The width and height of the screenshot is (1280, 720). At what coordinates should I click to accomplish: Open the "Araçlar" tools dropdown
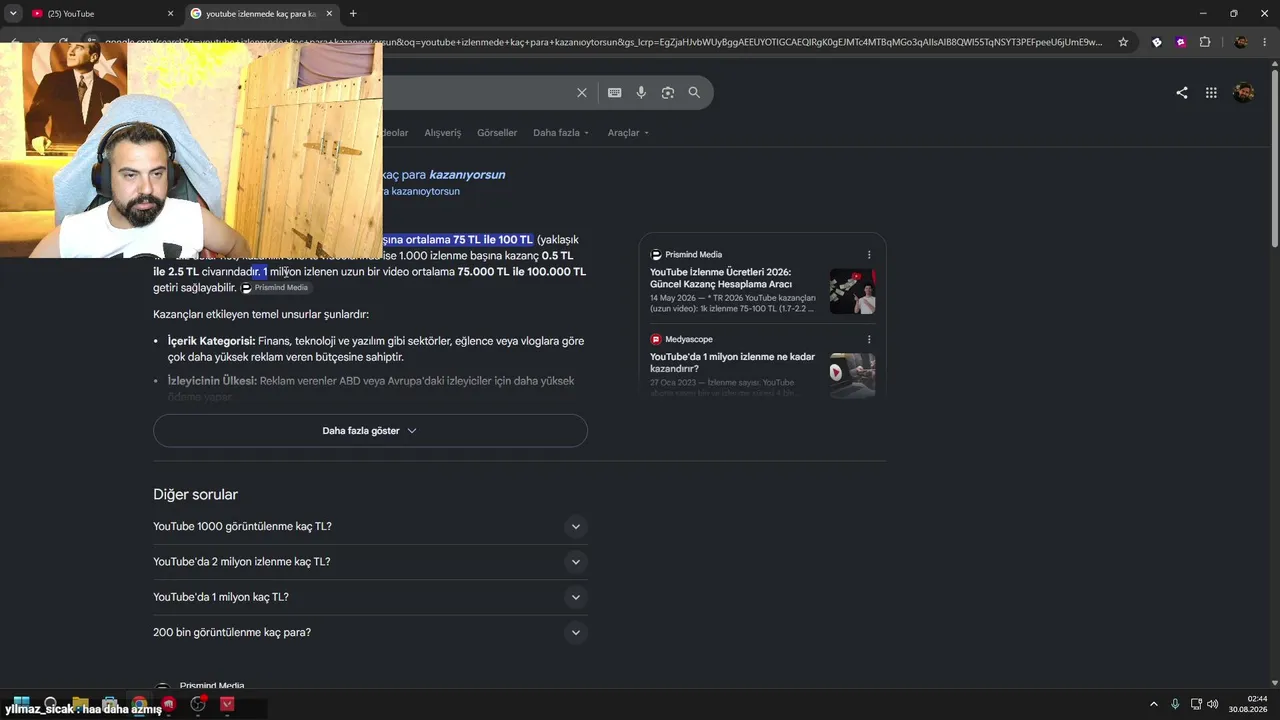pyautogui.click(x=628, y=133)
